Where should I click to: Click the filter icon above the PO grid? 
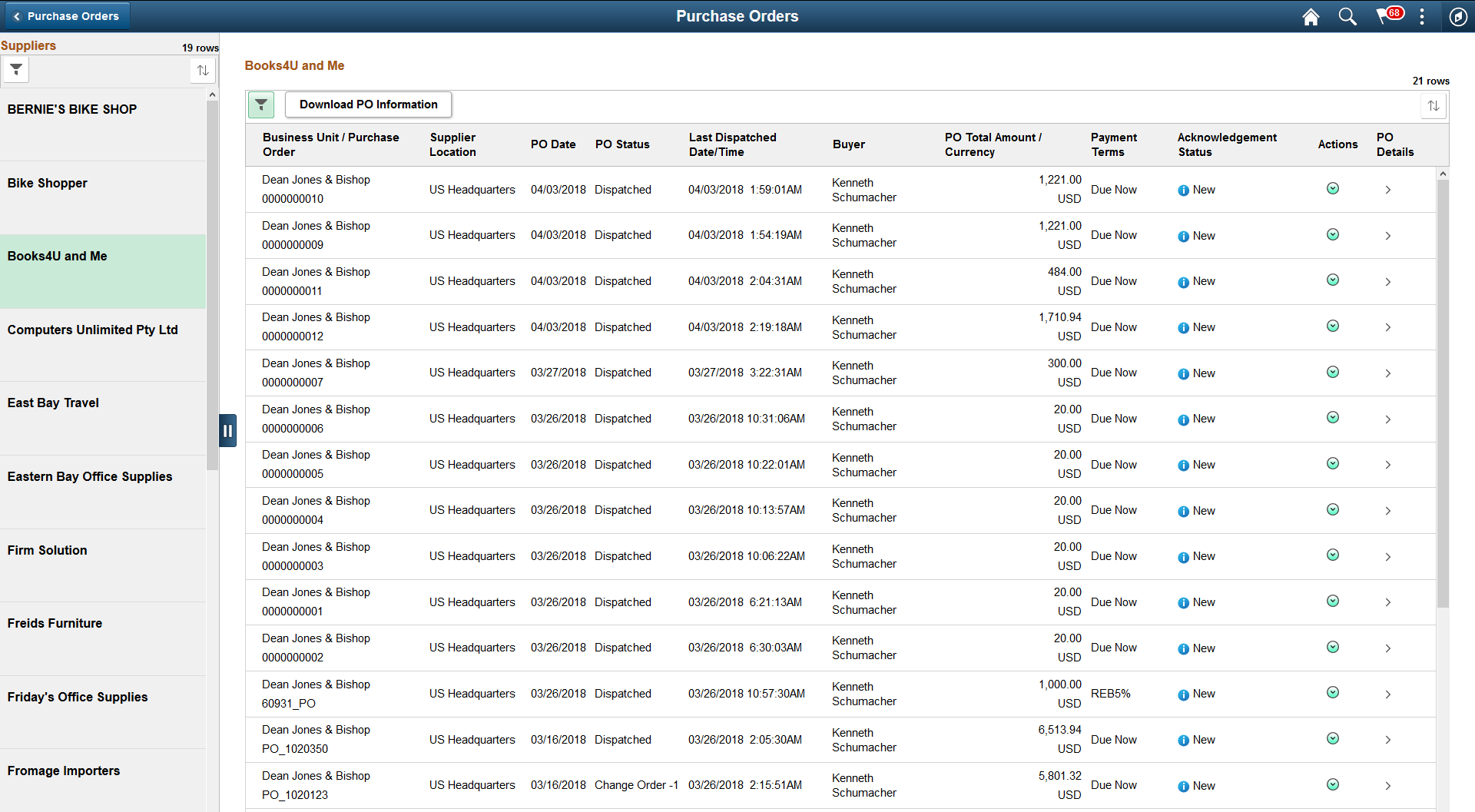[261, 104]
